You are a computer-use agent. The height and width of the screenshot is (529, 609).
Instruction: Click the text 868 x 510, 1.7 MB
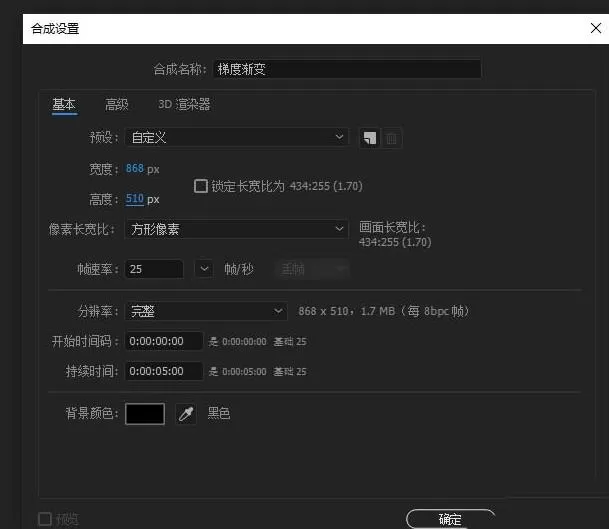point(346,311)
